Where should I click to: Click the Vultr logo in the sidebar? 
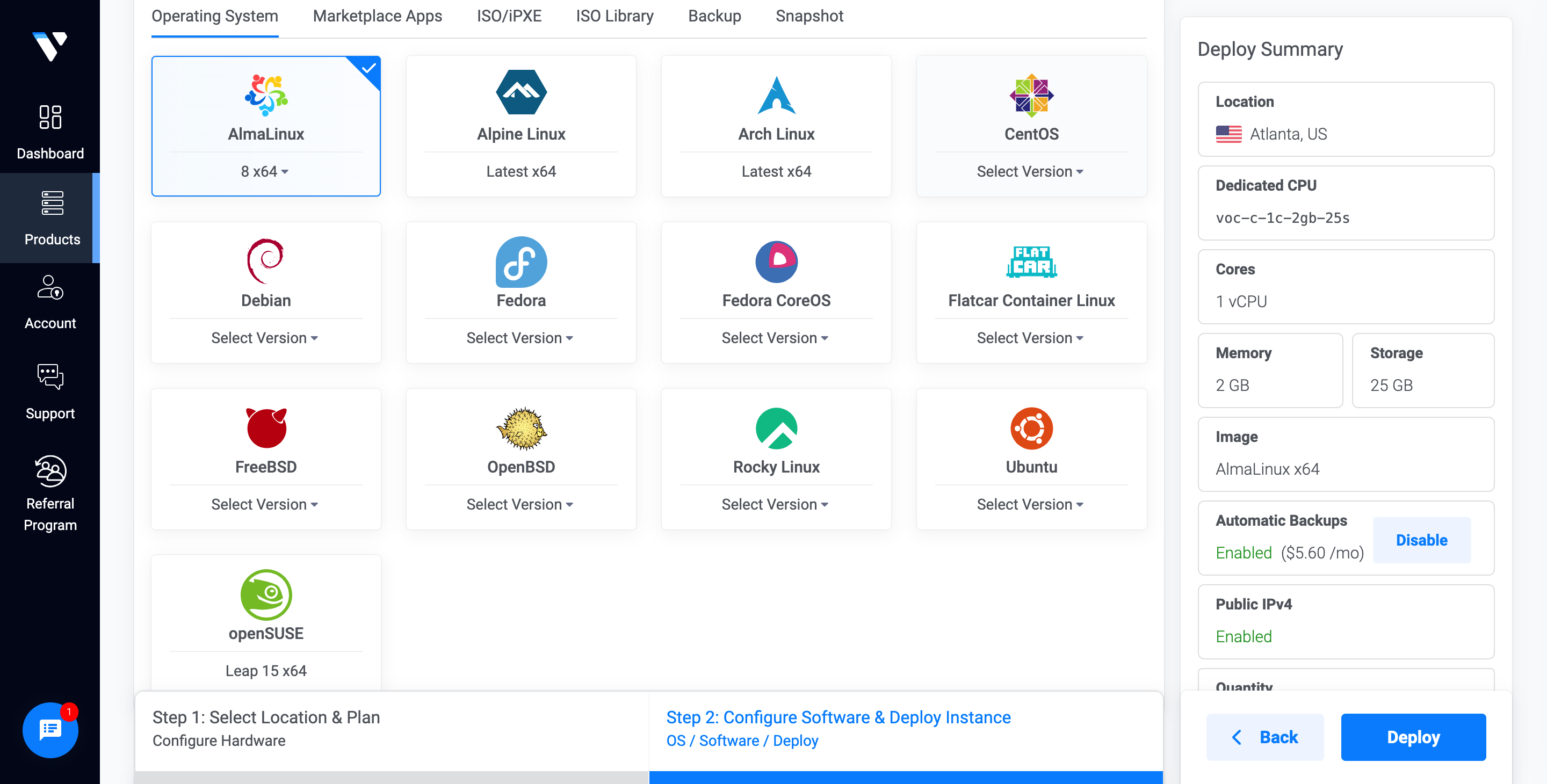coord(50,46)
